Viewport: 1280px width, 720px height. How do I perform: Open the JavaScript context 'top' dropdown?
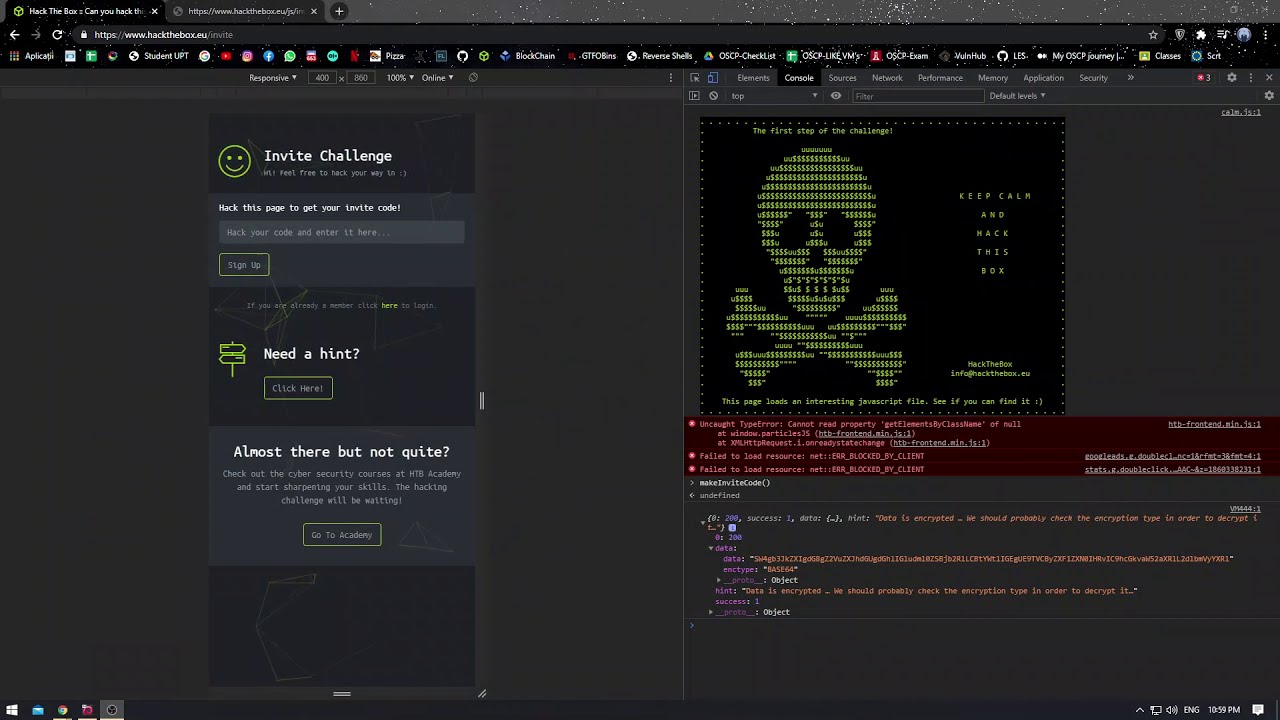point(774,96)
